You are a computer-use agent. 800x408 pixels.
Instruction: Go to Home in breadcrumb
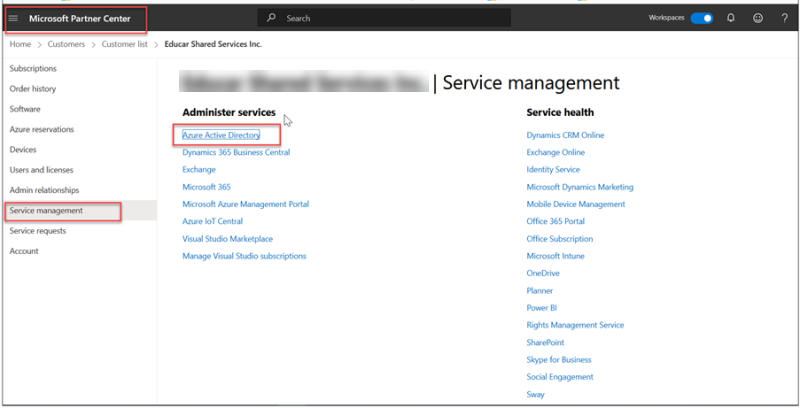[20, 45]
